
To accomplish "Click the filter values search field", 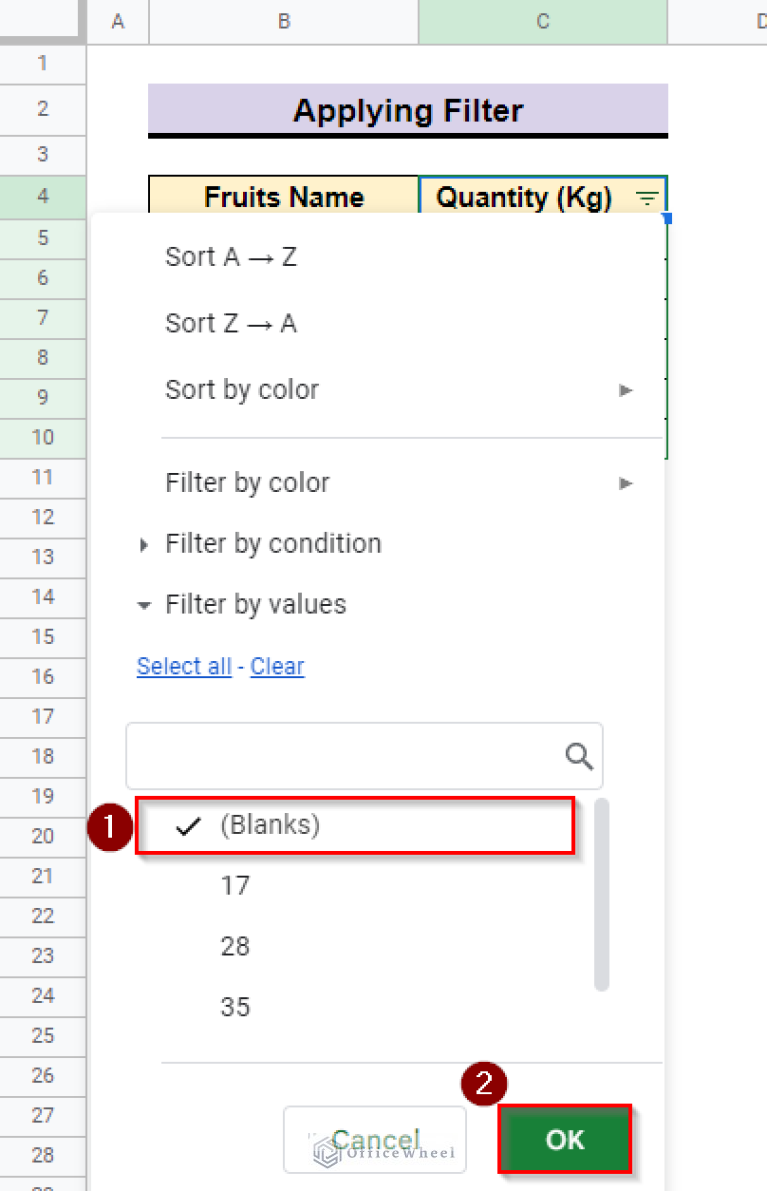I will coord(345,757).
